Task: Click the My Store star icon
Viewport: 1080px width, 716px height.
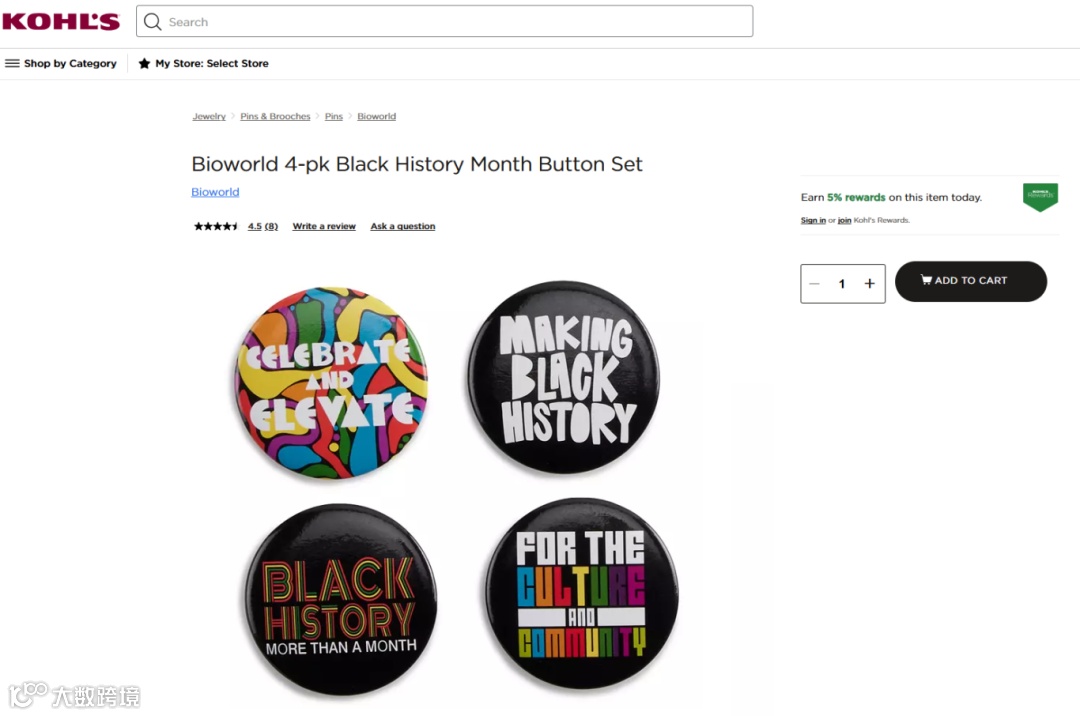Action: tap(144, 63)
